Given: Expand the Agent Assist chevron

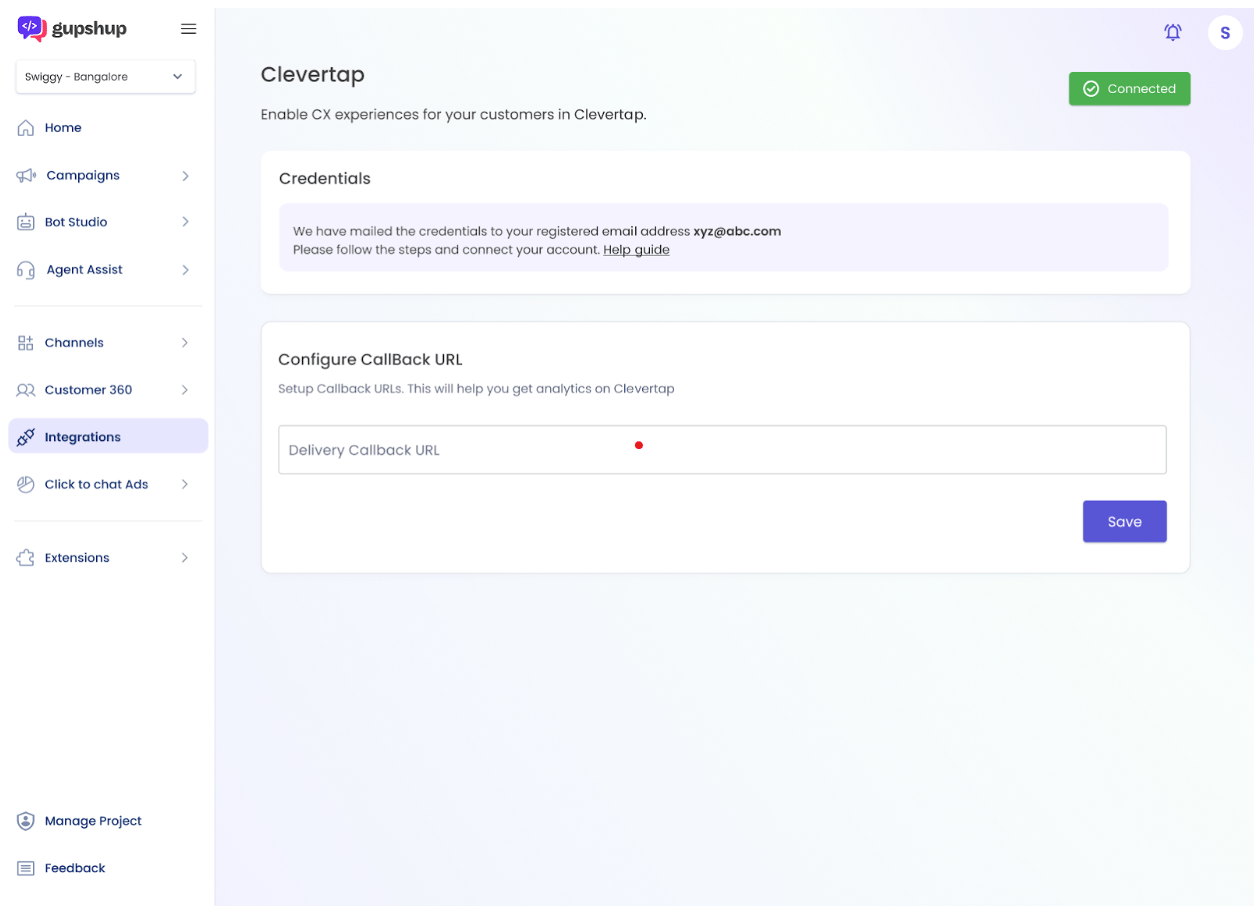Looking at the screenshot, I should [185, 270].
